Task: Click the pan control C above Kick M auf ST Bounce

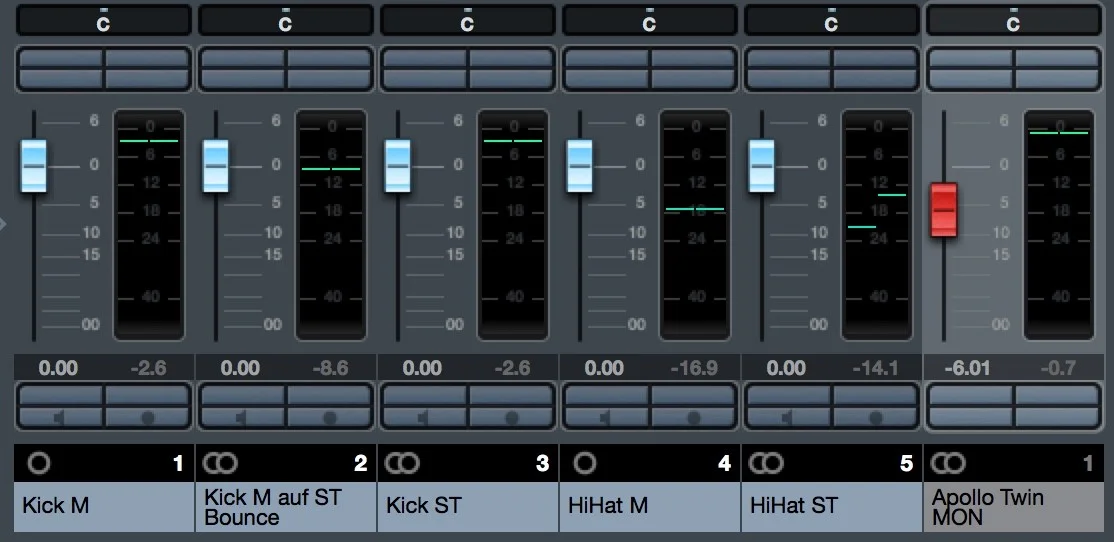Action: 286,20
